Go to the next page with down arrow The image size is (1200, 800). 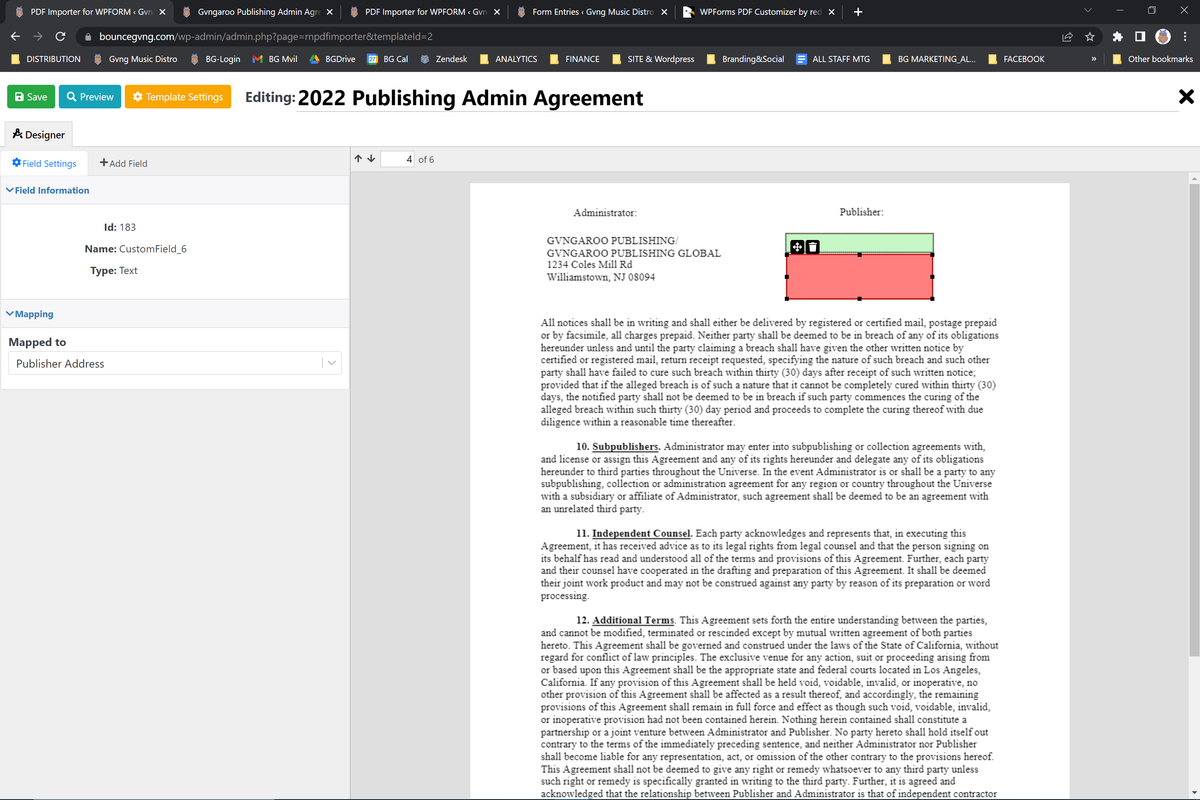(x=370, y=159)
